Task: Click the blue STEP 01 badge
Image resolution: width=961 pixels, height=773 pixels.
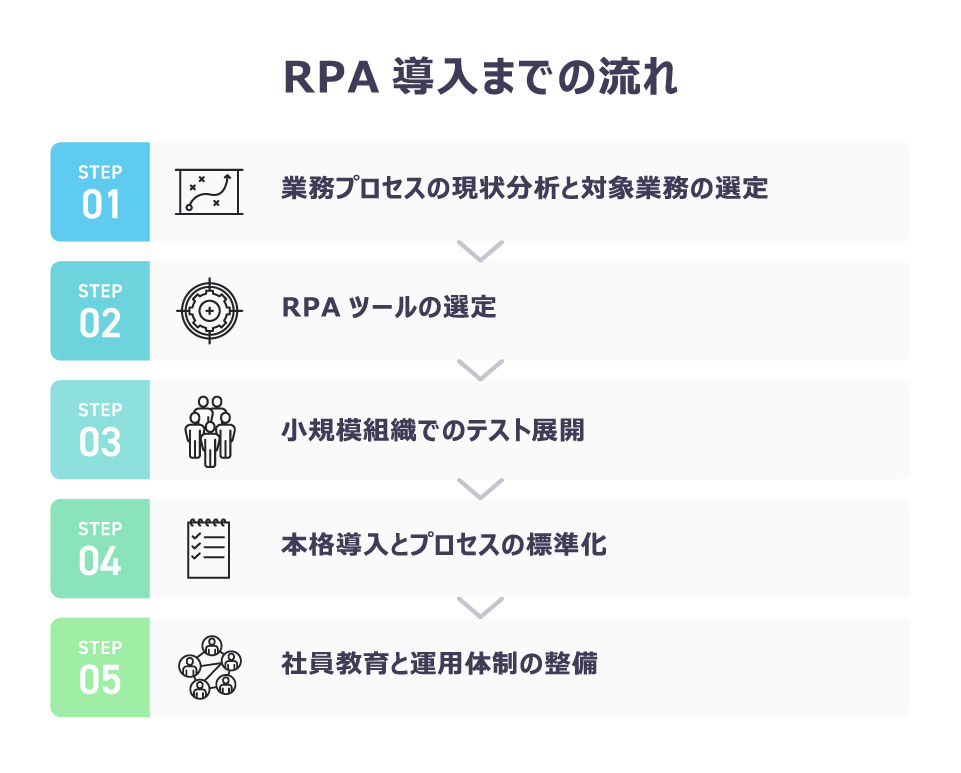Action: pyautogui.click(x=100, y=192)
